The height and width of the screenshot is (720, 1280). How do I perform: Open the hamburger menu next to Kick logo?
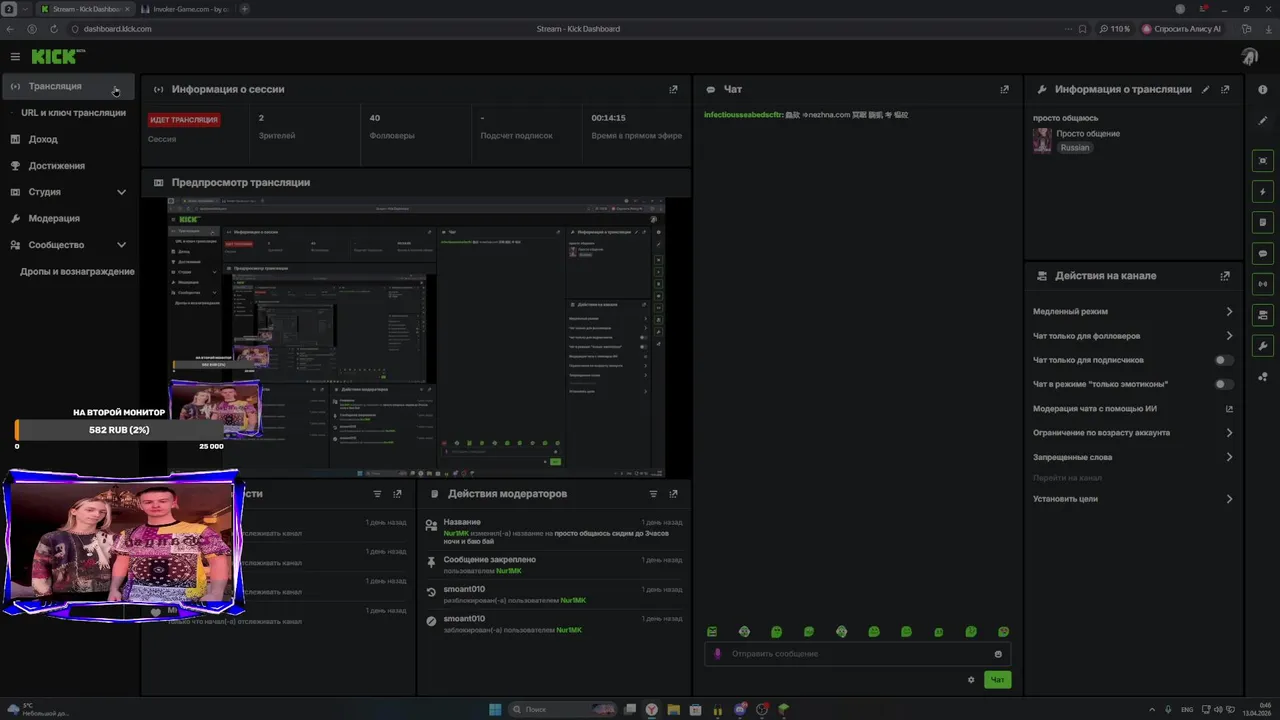(15, 57)
